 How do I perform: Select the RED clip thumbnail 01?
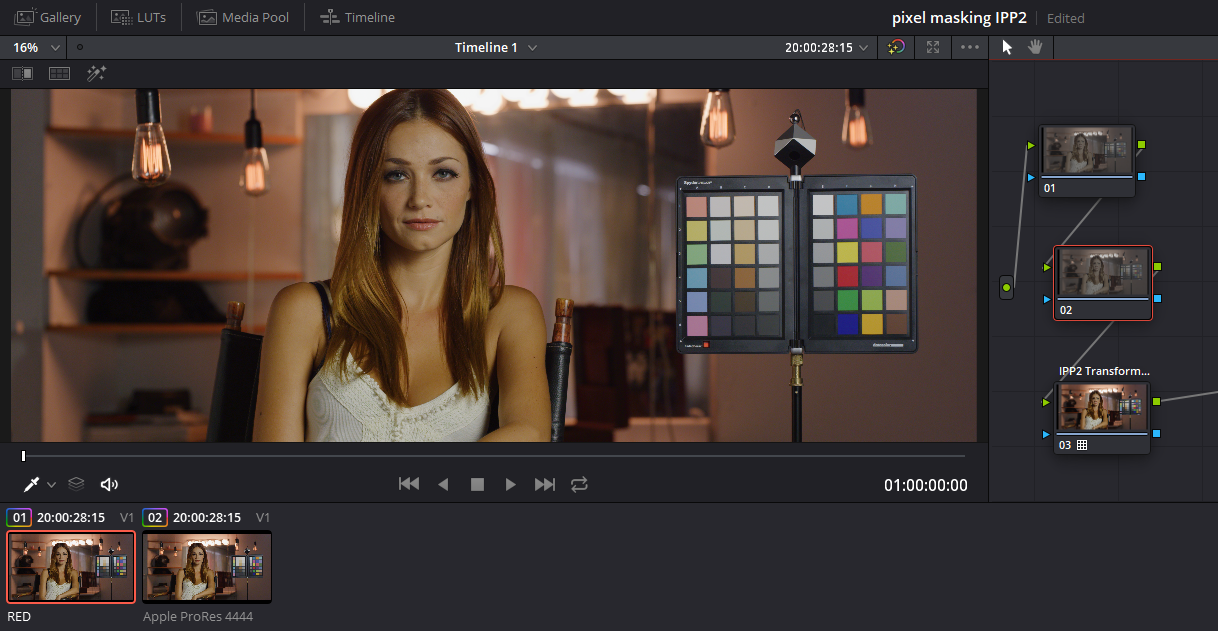point(71,567)
